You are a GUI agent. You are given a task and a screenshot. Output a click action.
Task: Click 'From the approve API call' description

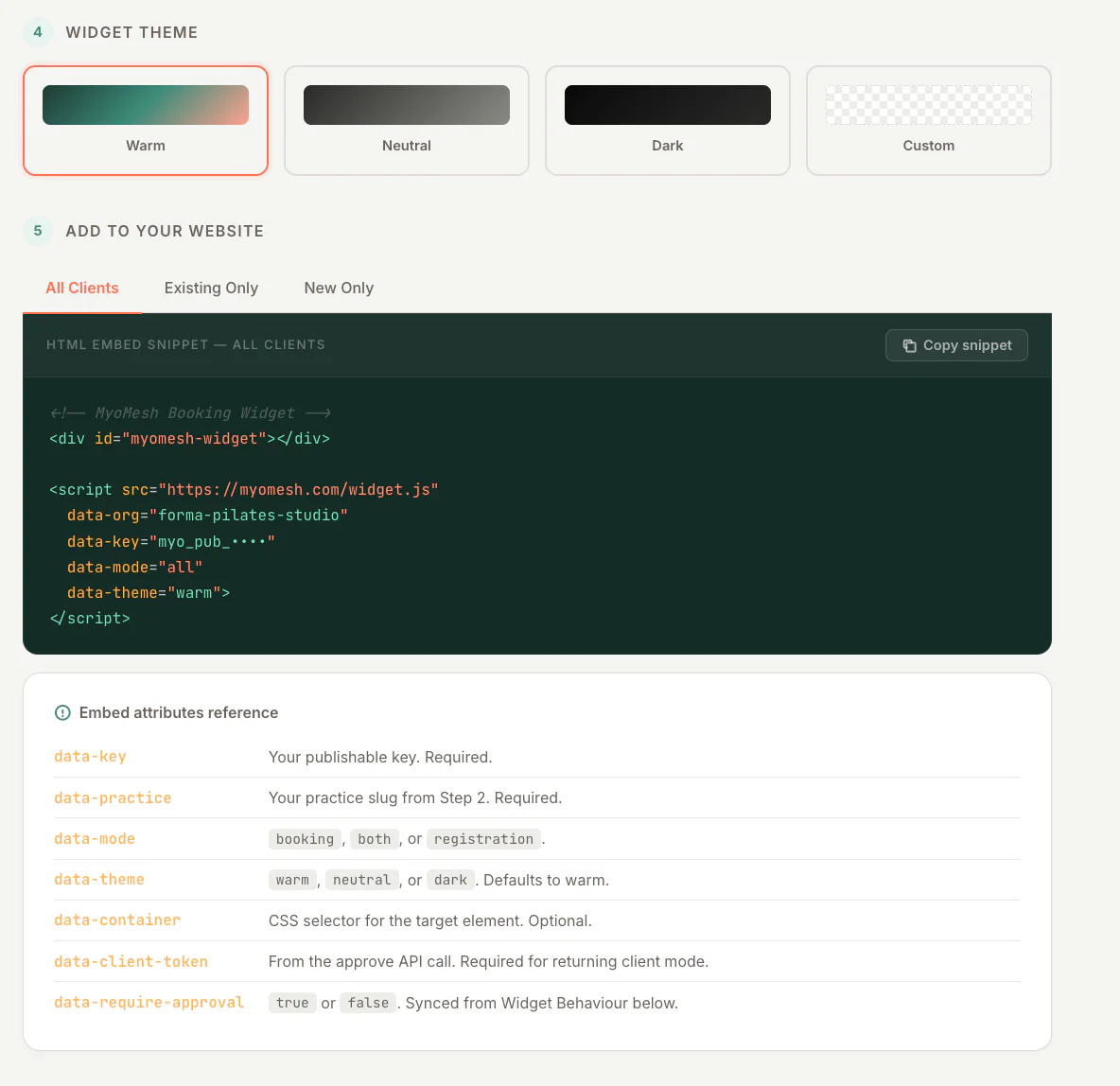point(488,962)
